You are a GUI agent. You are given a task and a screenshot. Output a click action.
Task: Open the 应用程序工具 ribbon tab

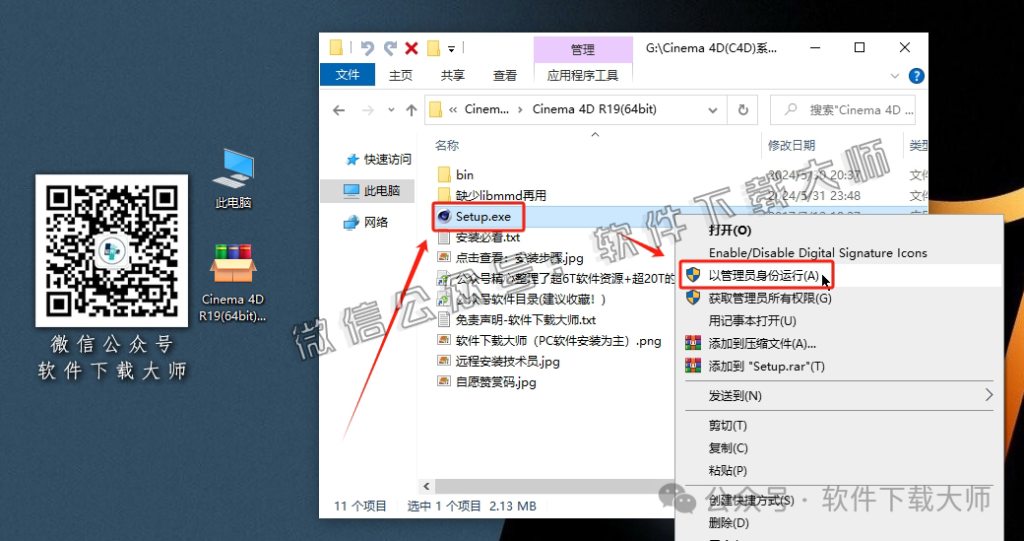click(583, 76)
